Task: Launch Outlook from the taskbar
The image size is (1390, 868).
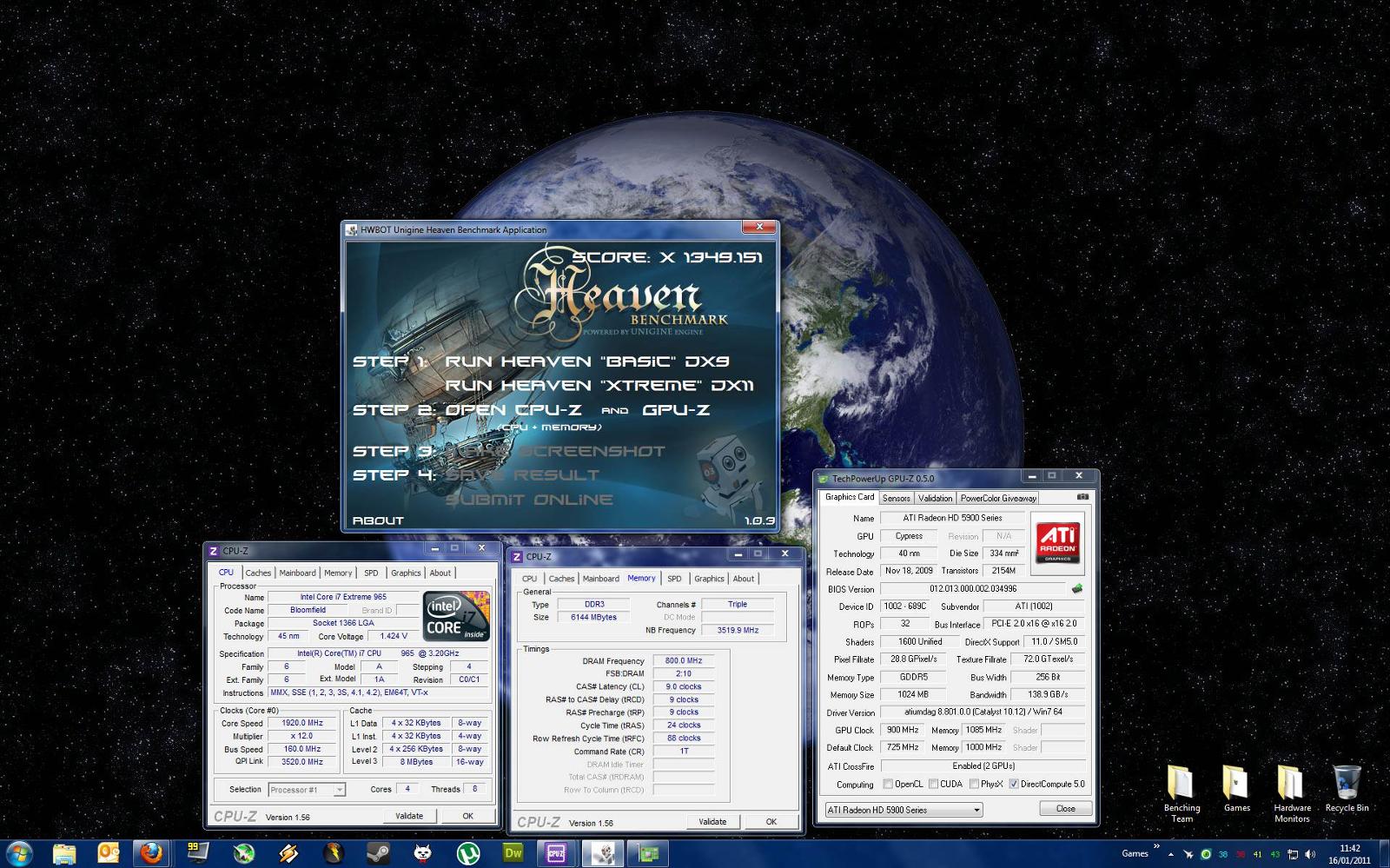Action: pyautogui.click(x=109, y=853)
